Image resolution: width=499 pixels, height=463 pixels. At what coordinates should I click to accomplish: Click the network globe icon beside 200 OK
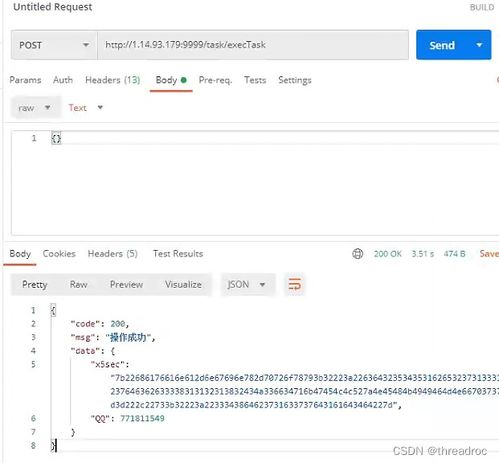pos(358,254)
